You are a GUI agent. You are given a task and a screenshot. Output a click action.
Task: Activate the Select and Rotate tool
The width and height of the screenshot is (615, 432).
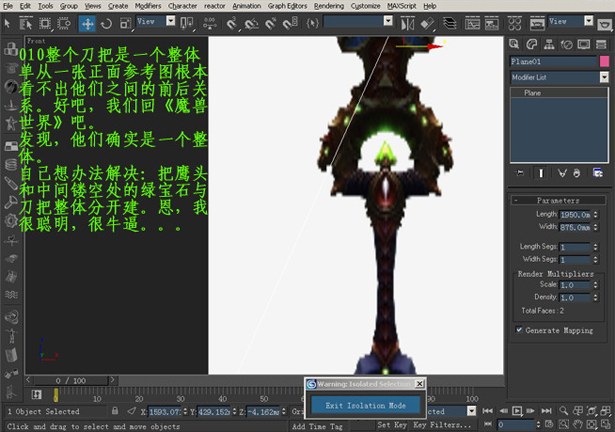coord(106,24)
